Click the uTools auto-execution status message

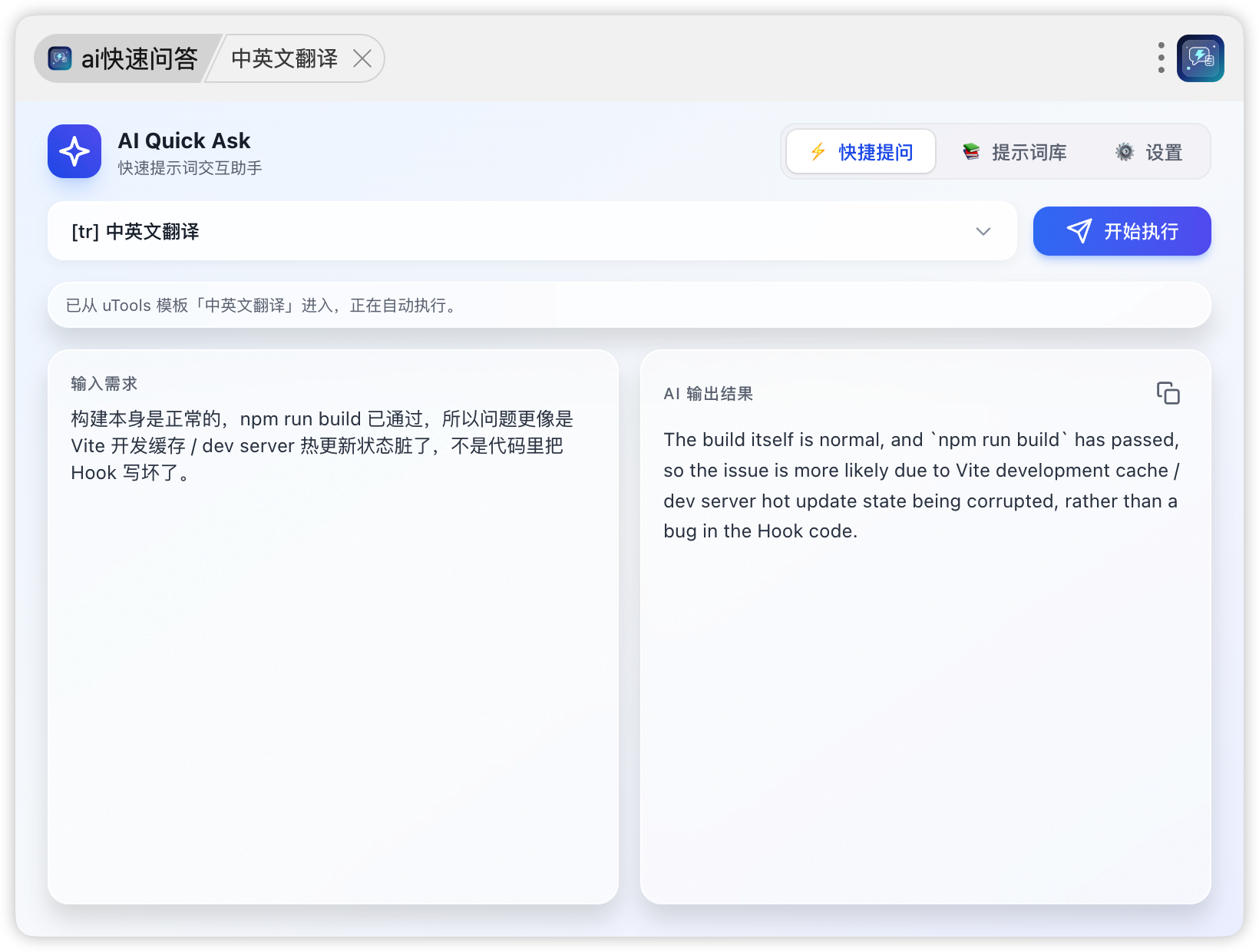[x=261, y=306]
